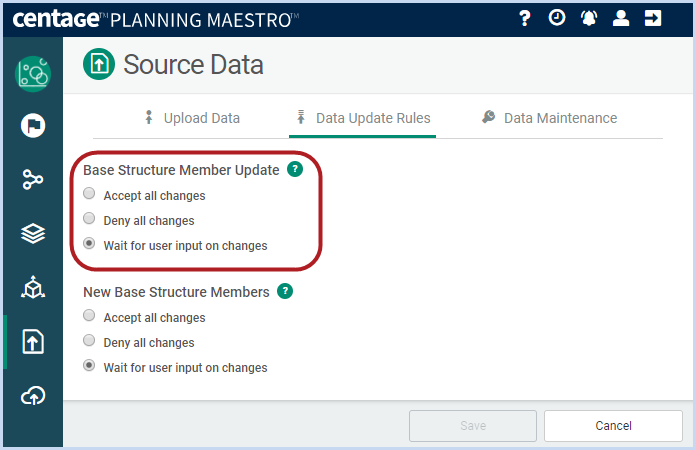Switch to the Data Update Rules tab
The height and width of the screenshot is (450, 696).
362,118
